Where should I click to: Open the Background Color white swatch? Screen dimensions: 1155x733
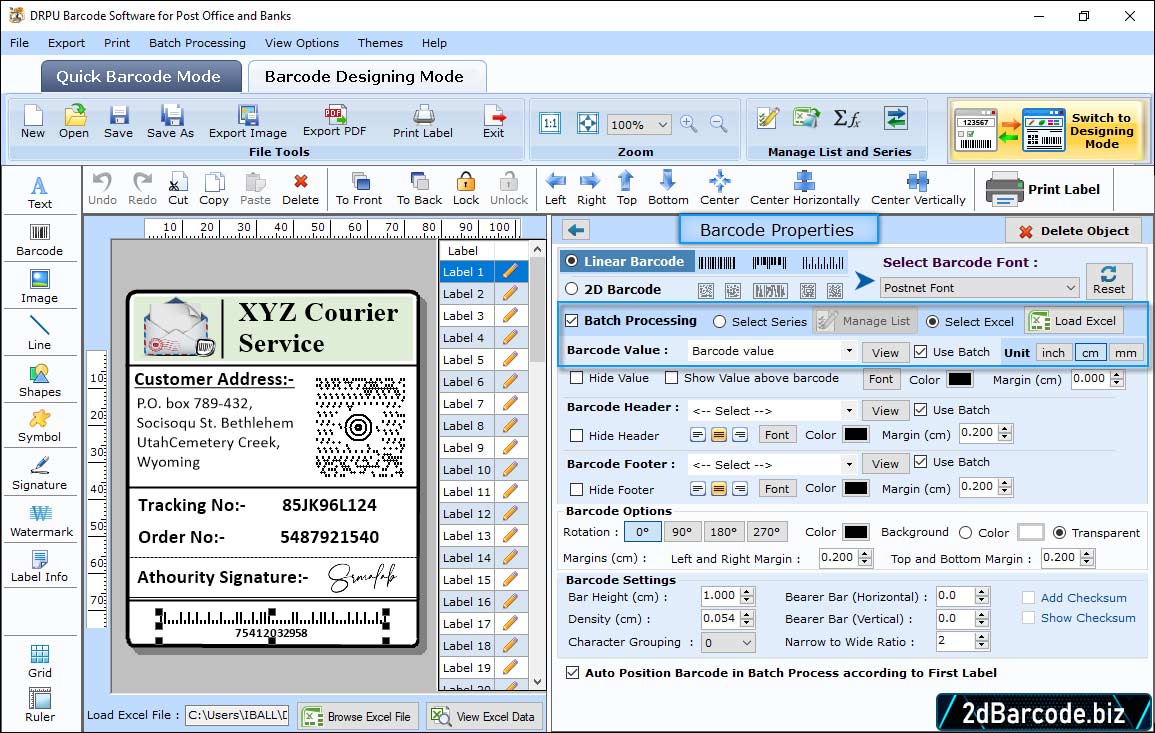pyautogui.click(x=1031, y=532)
